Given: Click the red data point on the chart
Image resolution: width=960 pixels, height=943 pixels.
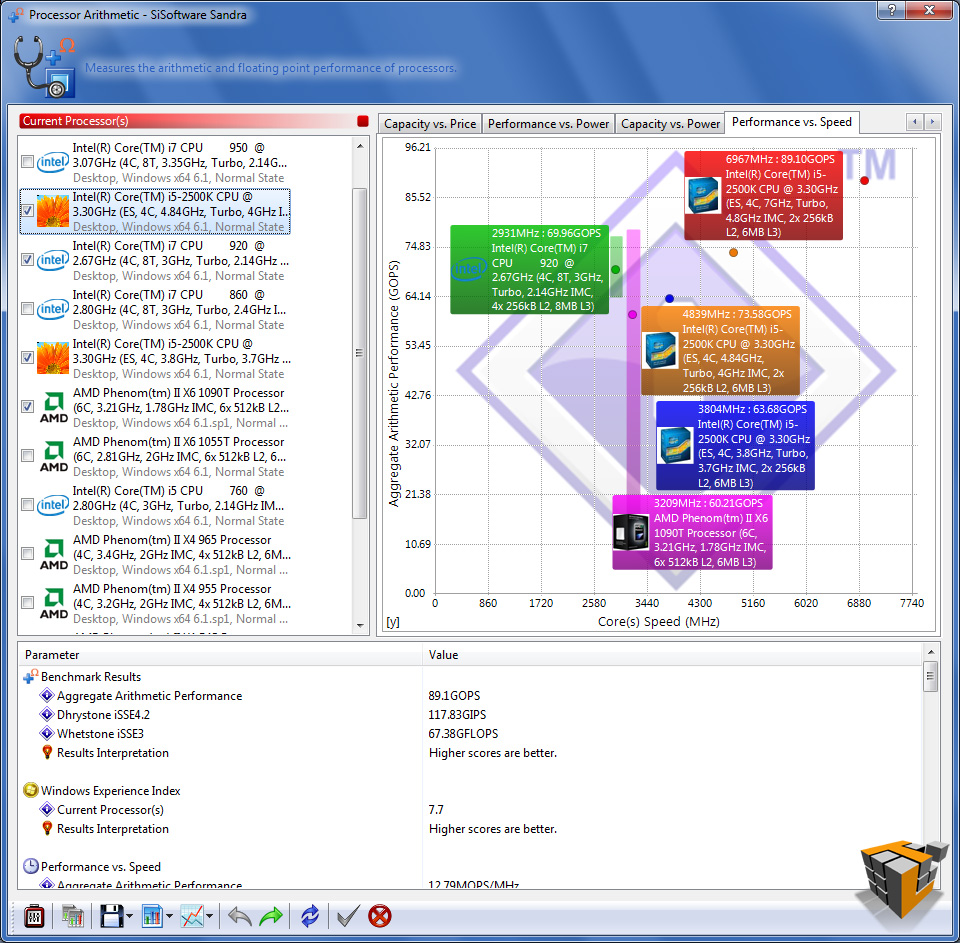Looking at the screenshot, I should (864, 181).
